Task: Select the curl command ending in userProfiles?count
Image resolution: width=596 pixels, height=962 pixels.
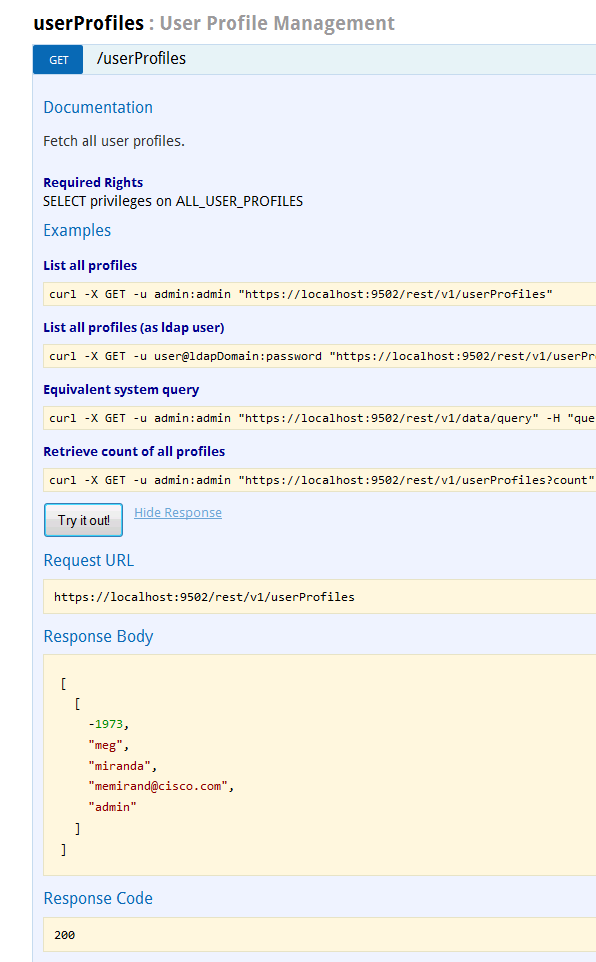Action: pos(322,480)
